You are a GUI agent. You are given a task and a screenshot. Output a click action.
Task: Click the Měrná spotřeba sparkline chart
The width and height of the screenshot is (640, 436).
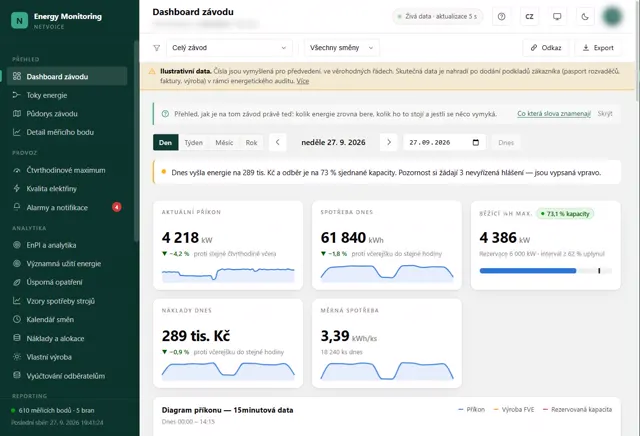click(387, 371)
